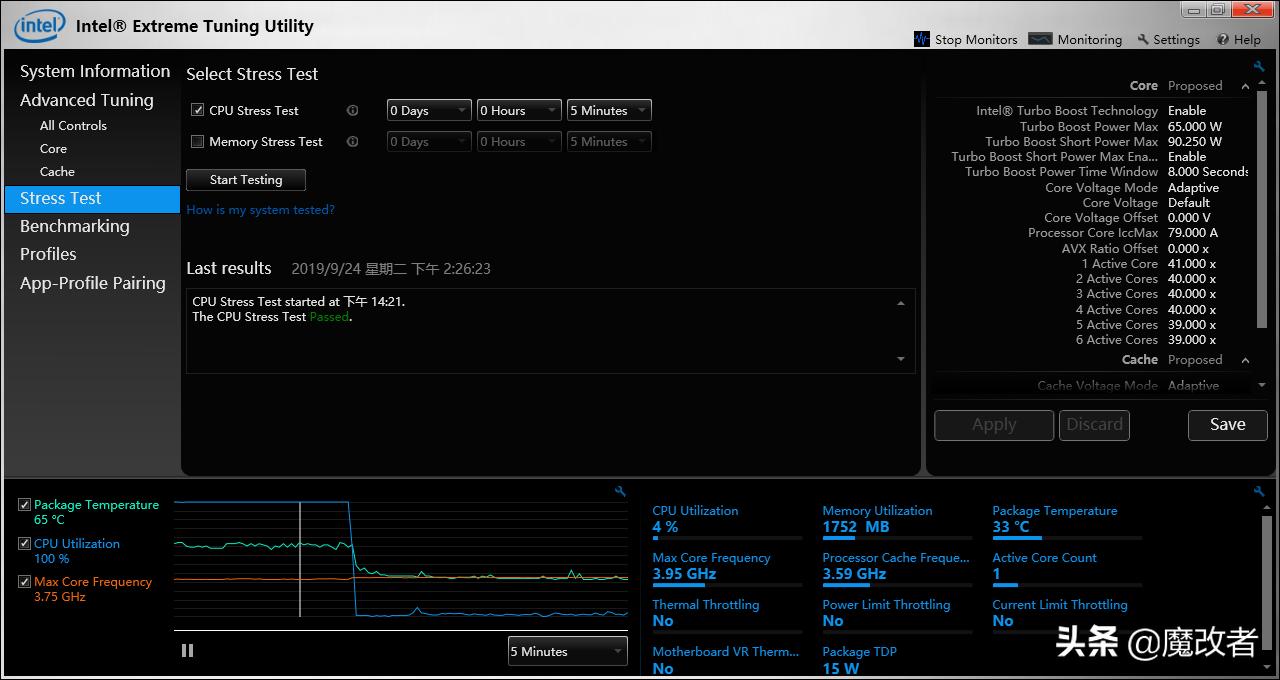Go to the Benchmarking section
Viewport: 1280px width, 680px height.
point(75,226)
